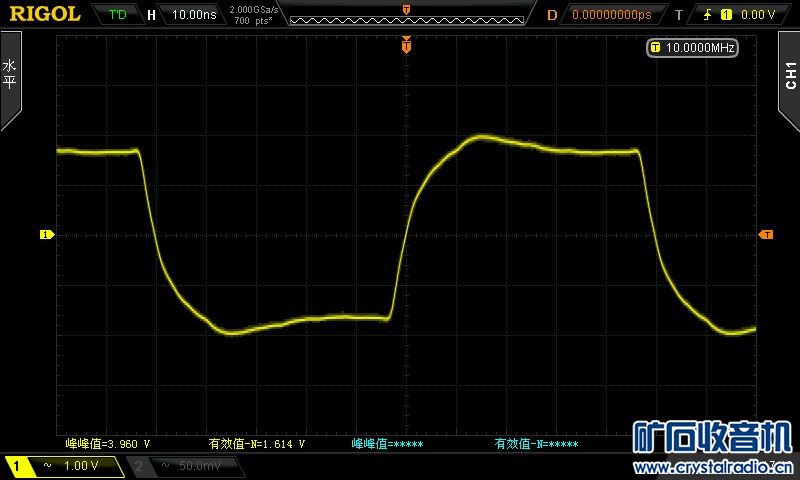Click the T trigger label in header

tap(679, 15)
